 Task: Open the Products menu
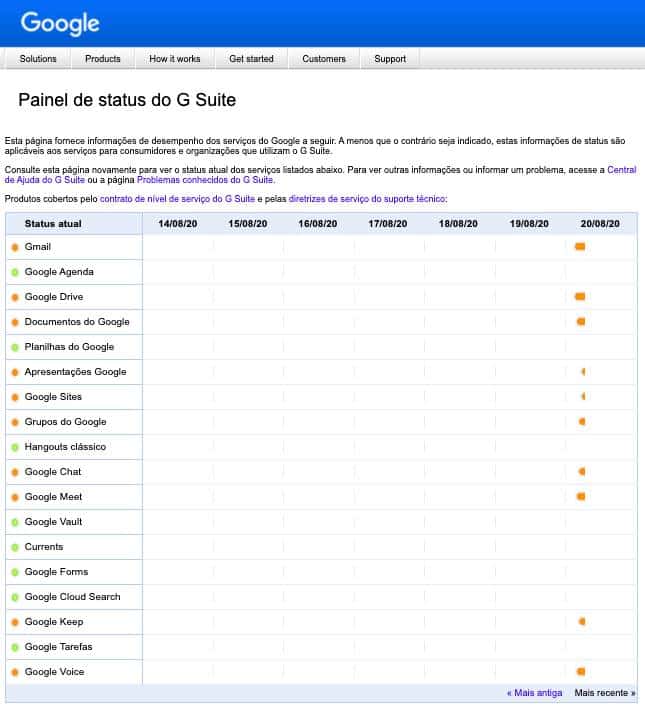point(103,59)
